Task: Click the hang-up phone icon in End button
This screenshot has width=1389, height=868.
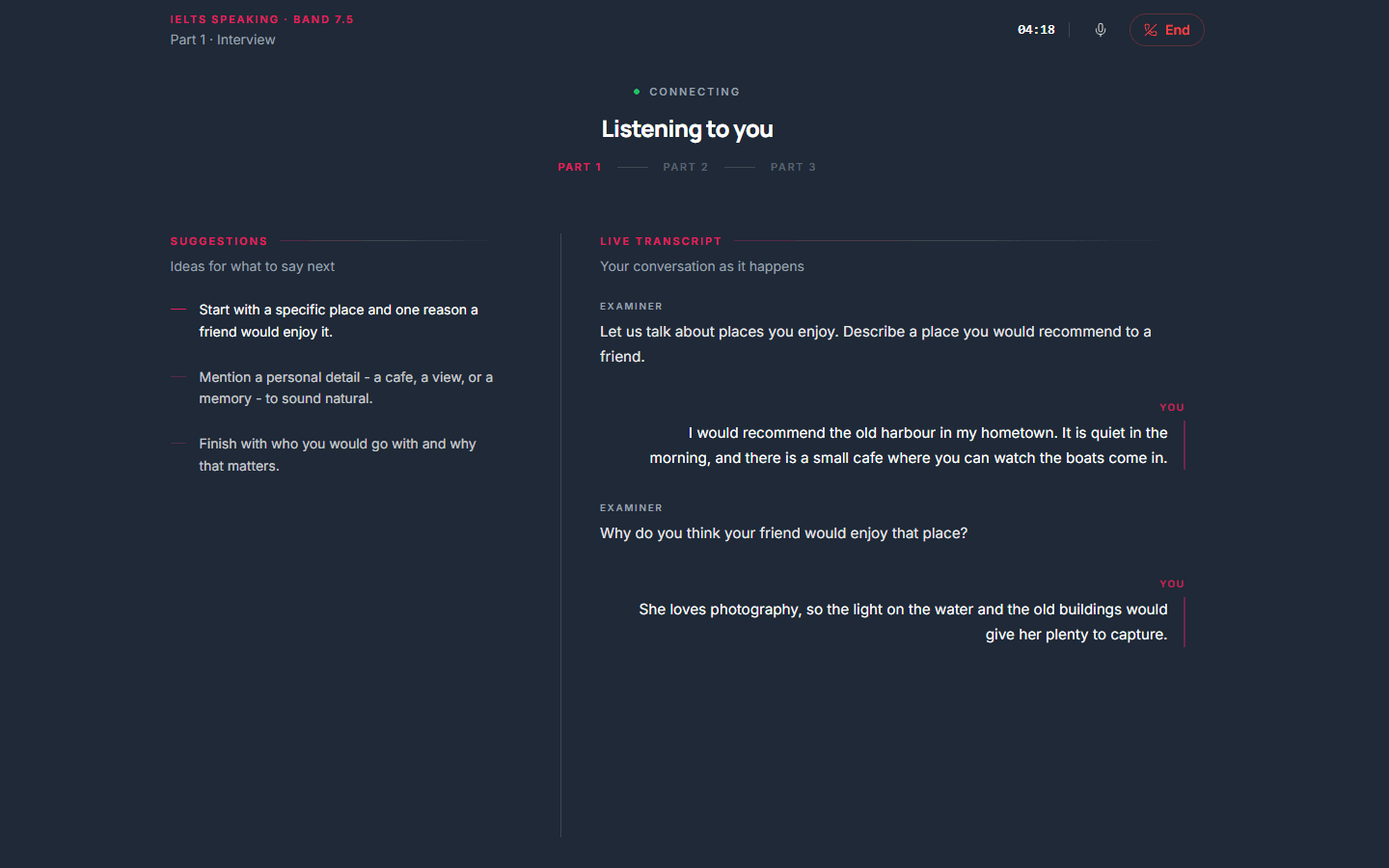Action: 1151,30
